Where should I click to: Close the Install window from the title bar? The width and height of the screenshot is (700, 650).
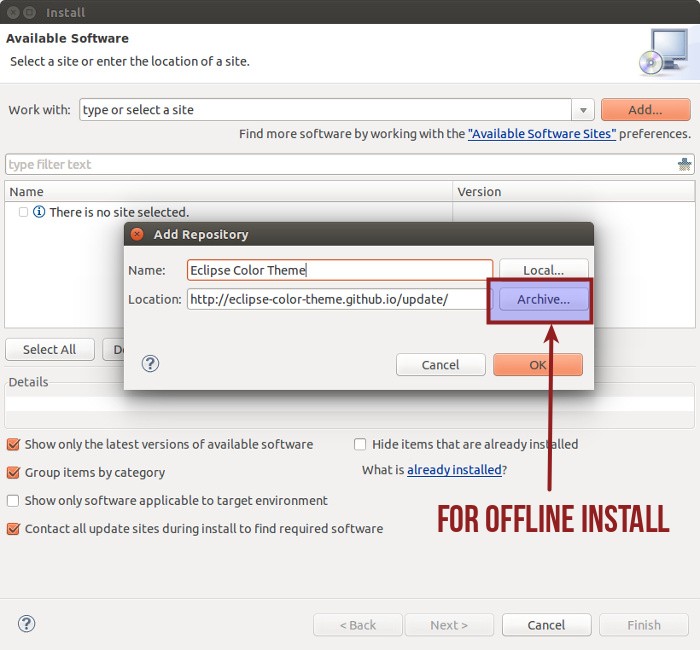[13, 12]
